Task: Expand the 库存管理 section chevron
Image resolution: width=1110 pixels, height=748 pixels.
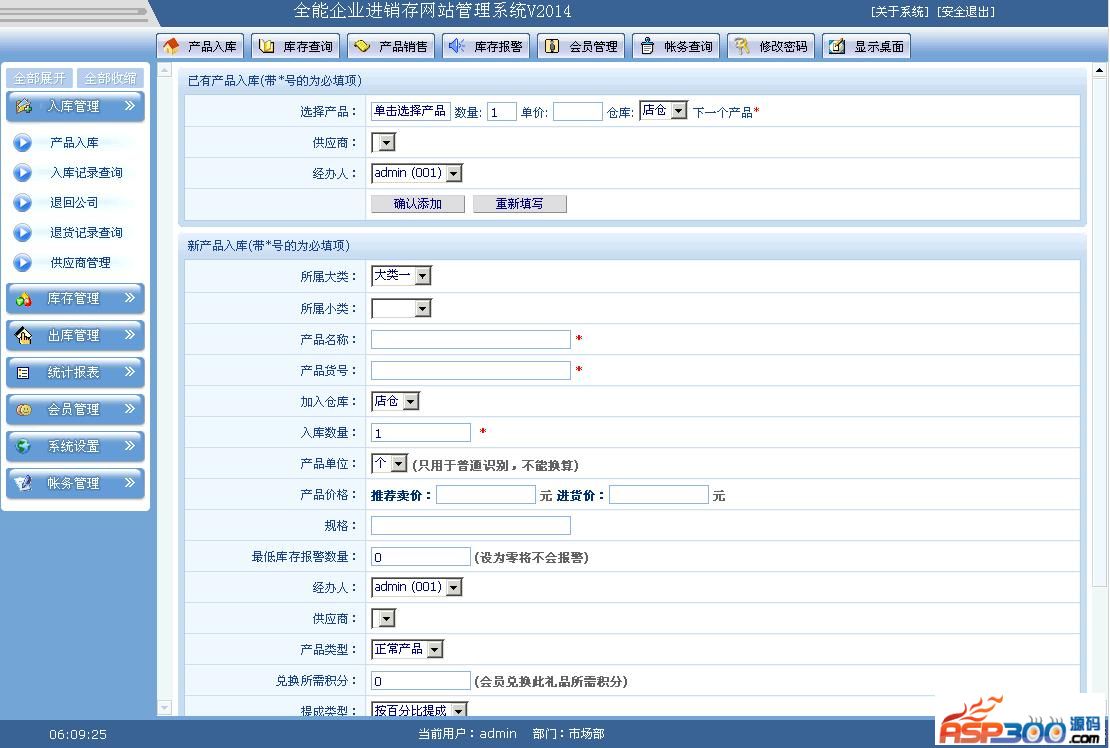Action: coord(130,298)
